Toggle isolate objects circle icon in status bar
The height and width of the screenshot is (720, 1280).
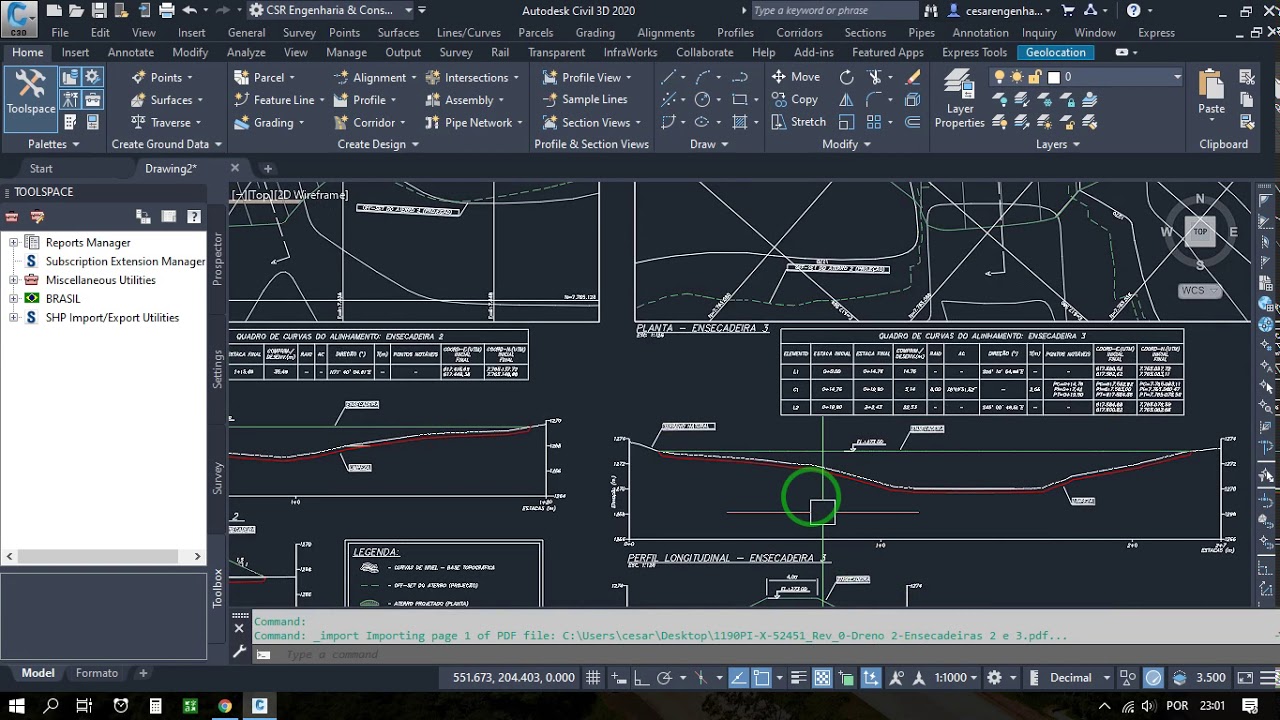point(1153,677)
